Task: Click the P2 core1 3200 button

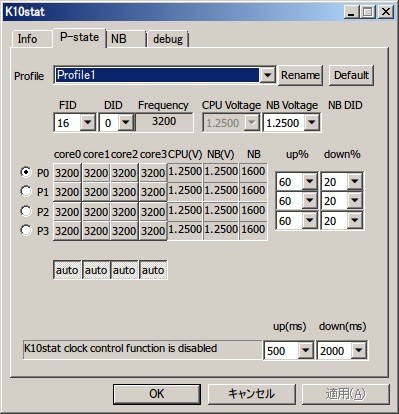Action: (96, 212)
